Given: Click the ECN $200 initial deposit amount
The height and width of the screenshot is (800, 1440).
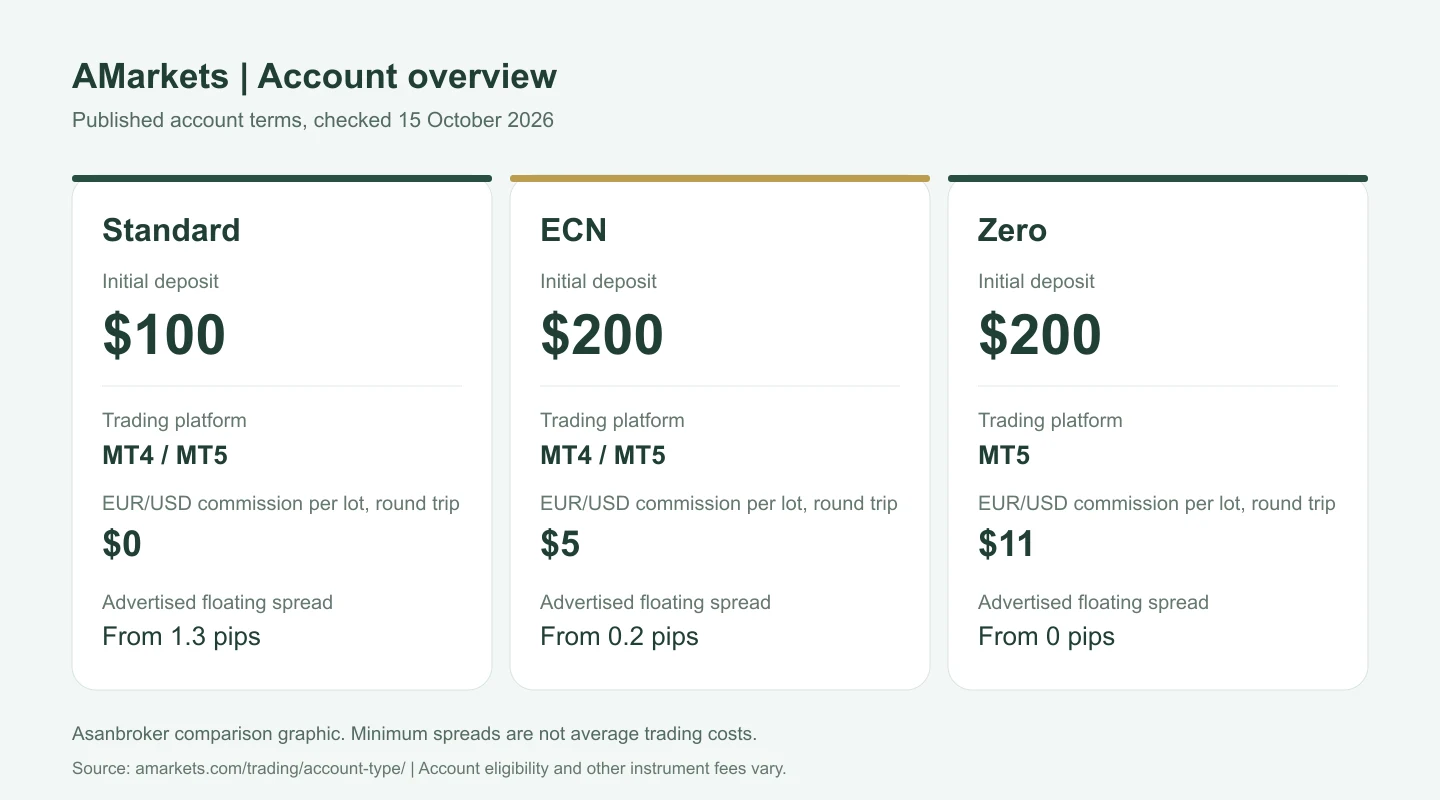Looking at the screenshot, I should point(602,335).
